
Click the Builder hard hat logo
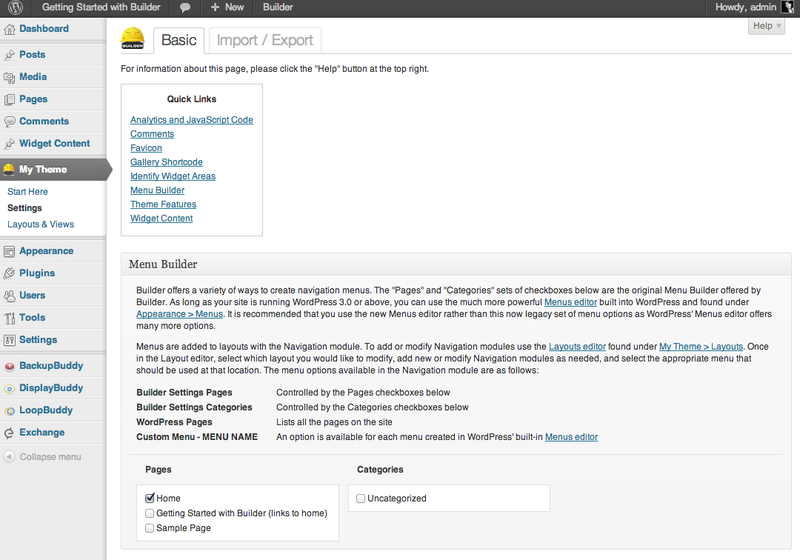tap(133, 38)
